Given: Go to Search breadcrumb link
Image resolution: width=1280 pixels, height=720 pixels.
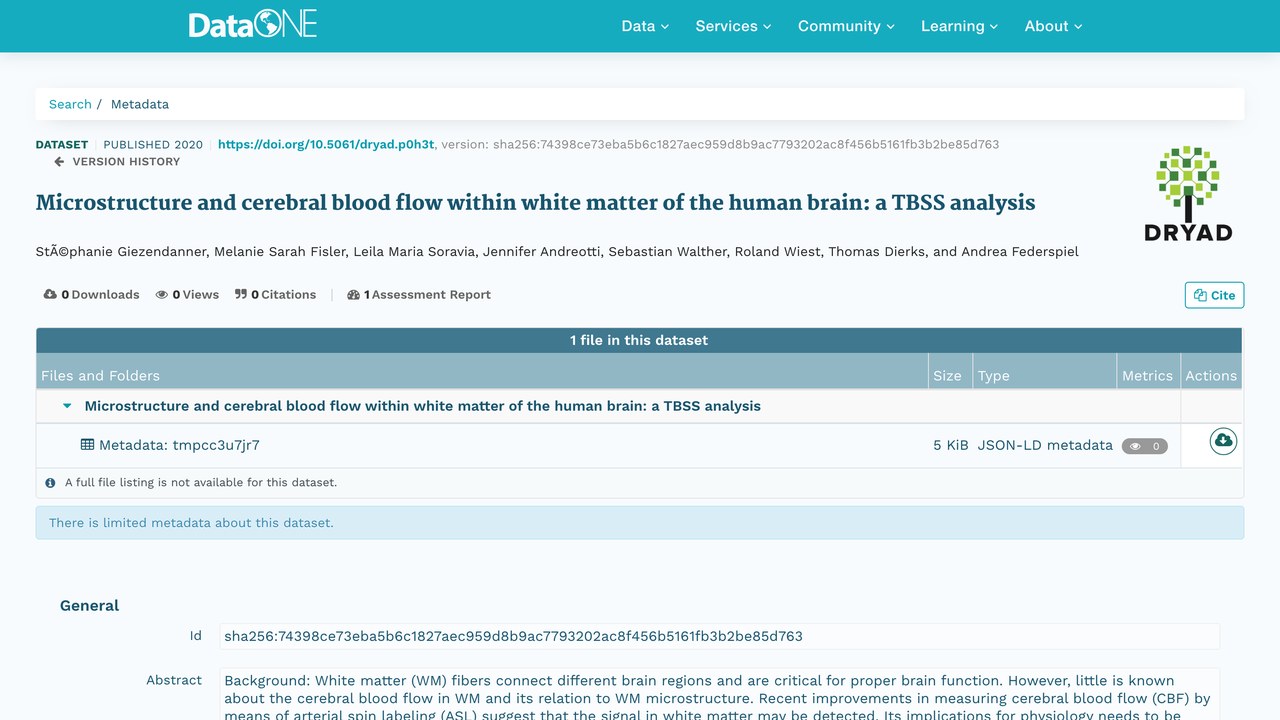Looking at the screenshot, I should (70, 104).
